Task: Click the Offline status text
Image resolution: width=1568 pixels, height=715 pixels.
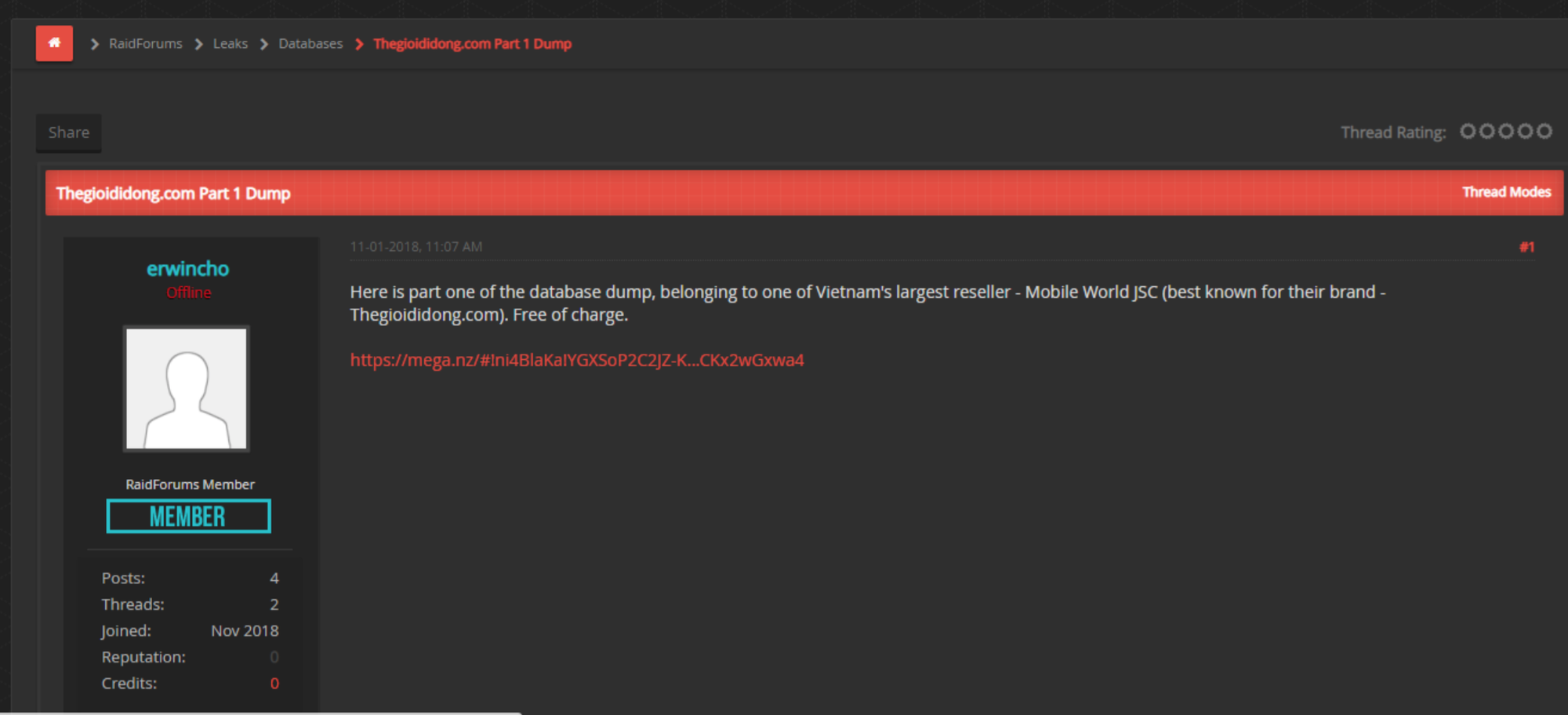Action: [x=189, y=292]
